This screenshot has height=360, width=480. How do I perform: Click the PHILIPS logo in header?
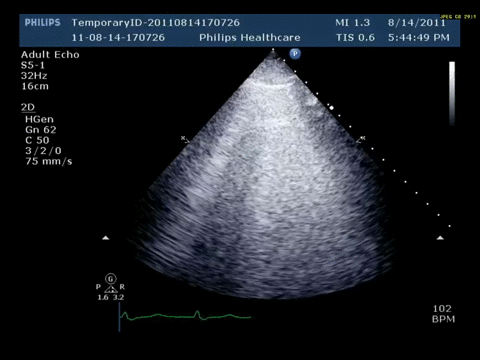coord(43,23)
